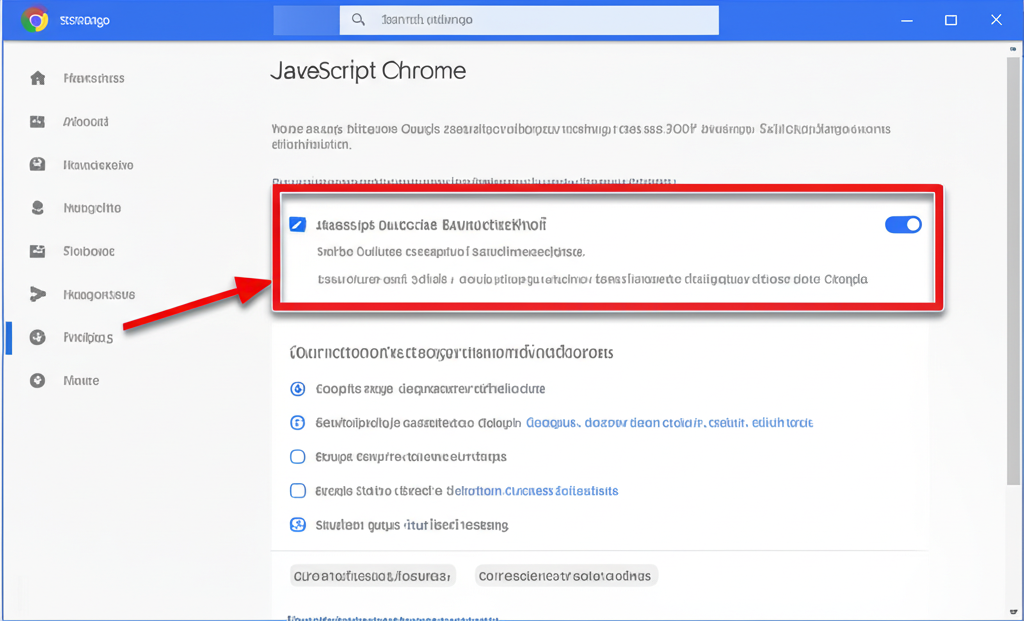The height and width of the screenshot is (621, 1024).
Task: Turn off the blue toggle switch in the red box
Action: [903, 224]
